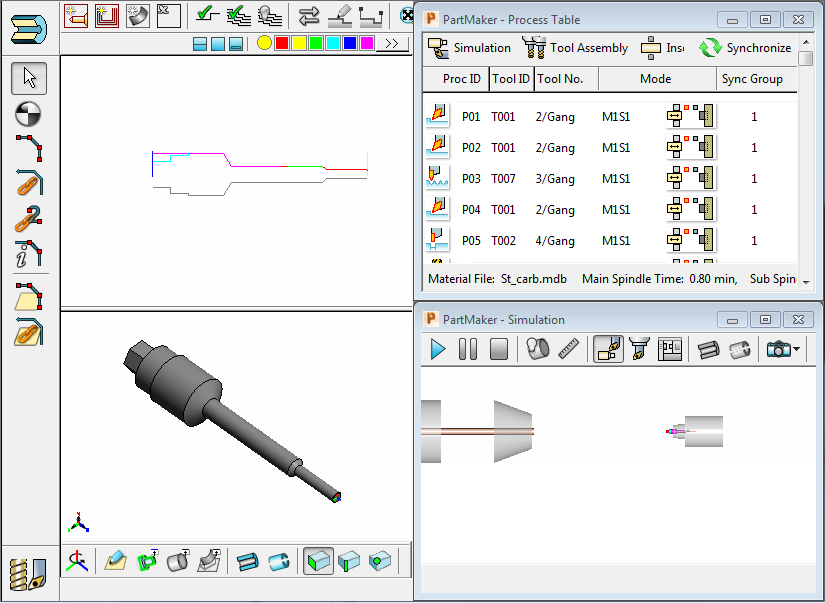Toggle the box view with green side face
Image resolution: width=825 pixels, height=603 pixels.
pos(349,561)
